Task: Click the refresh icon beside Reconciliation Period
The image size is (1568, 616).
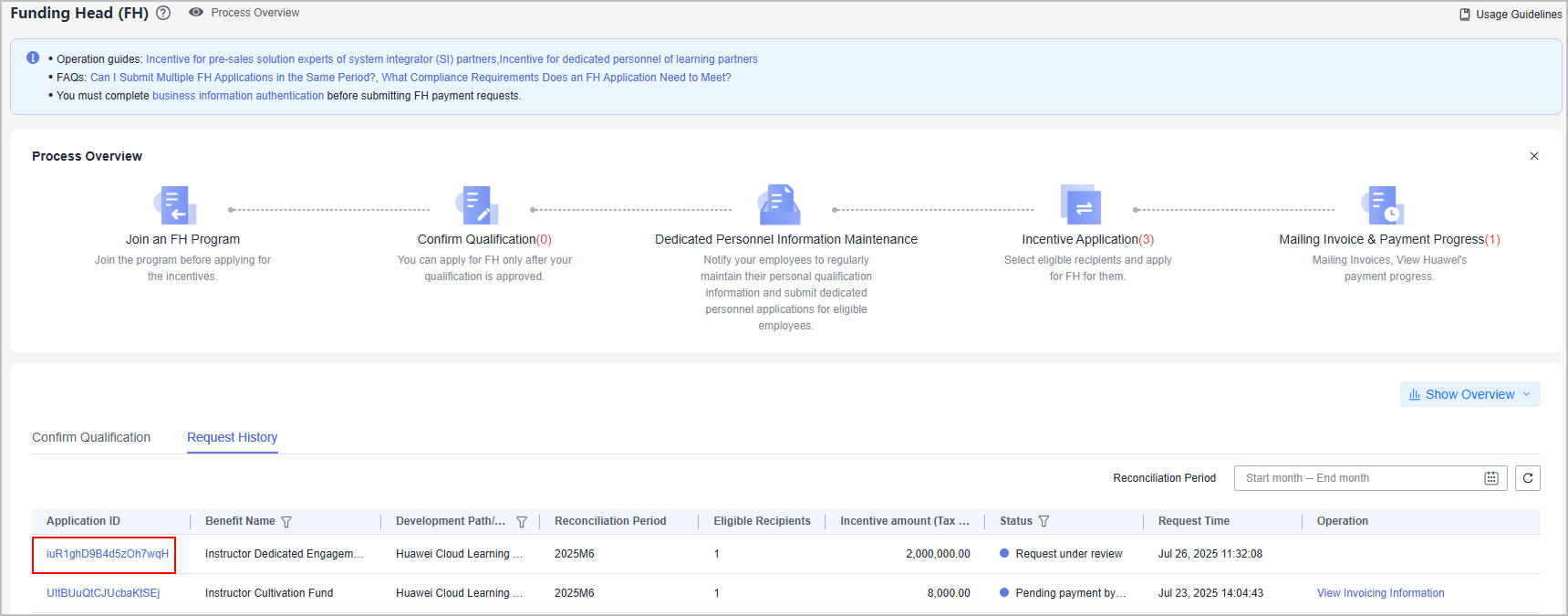Action: pyautogui.click(x=1527, y=478)
